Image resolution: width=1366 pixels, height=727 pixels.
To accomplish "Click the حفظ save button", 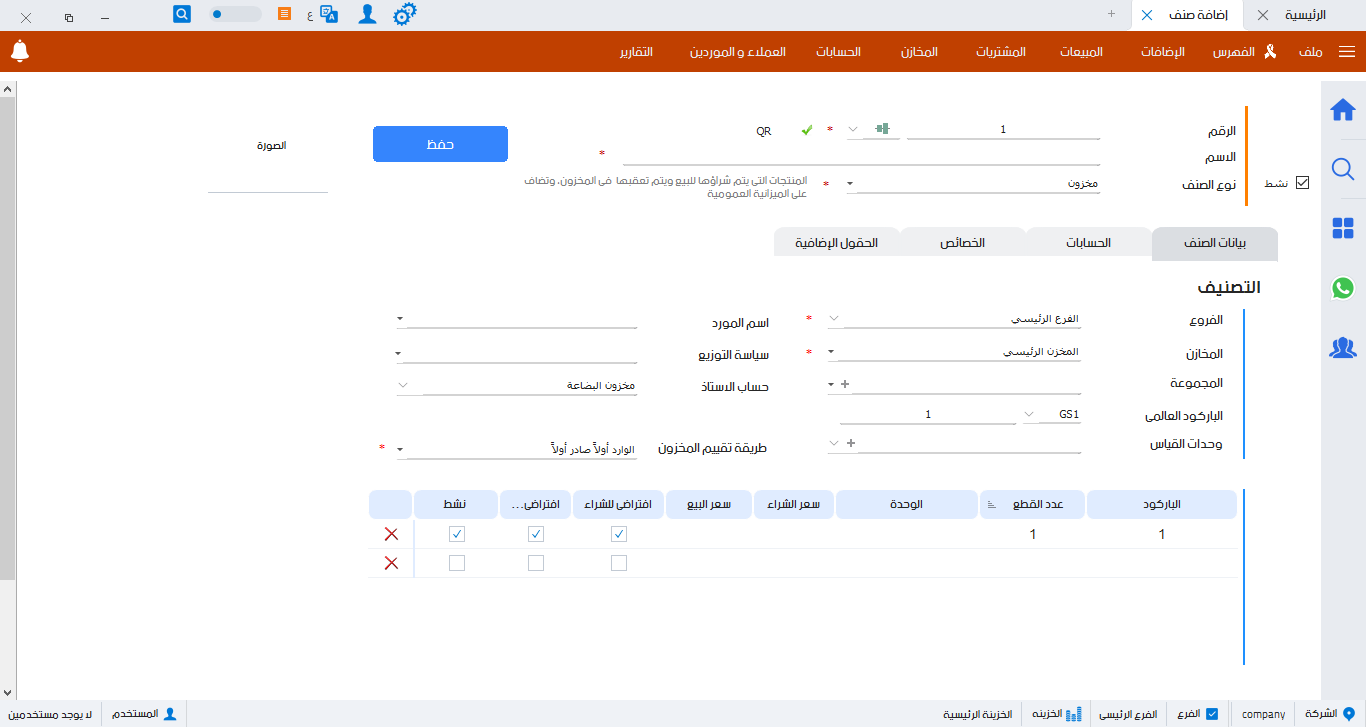I will tap(440, 143).
